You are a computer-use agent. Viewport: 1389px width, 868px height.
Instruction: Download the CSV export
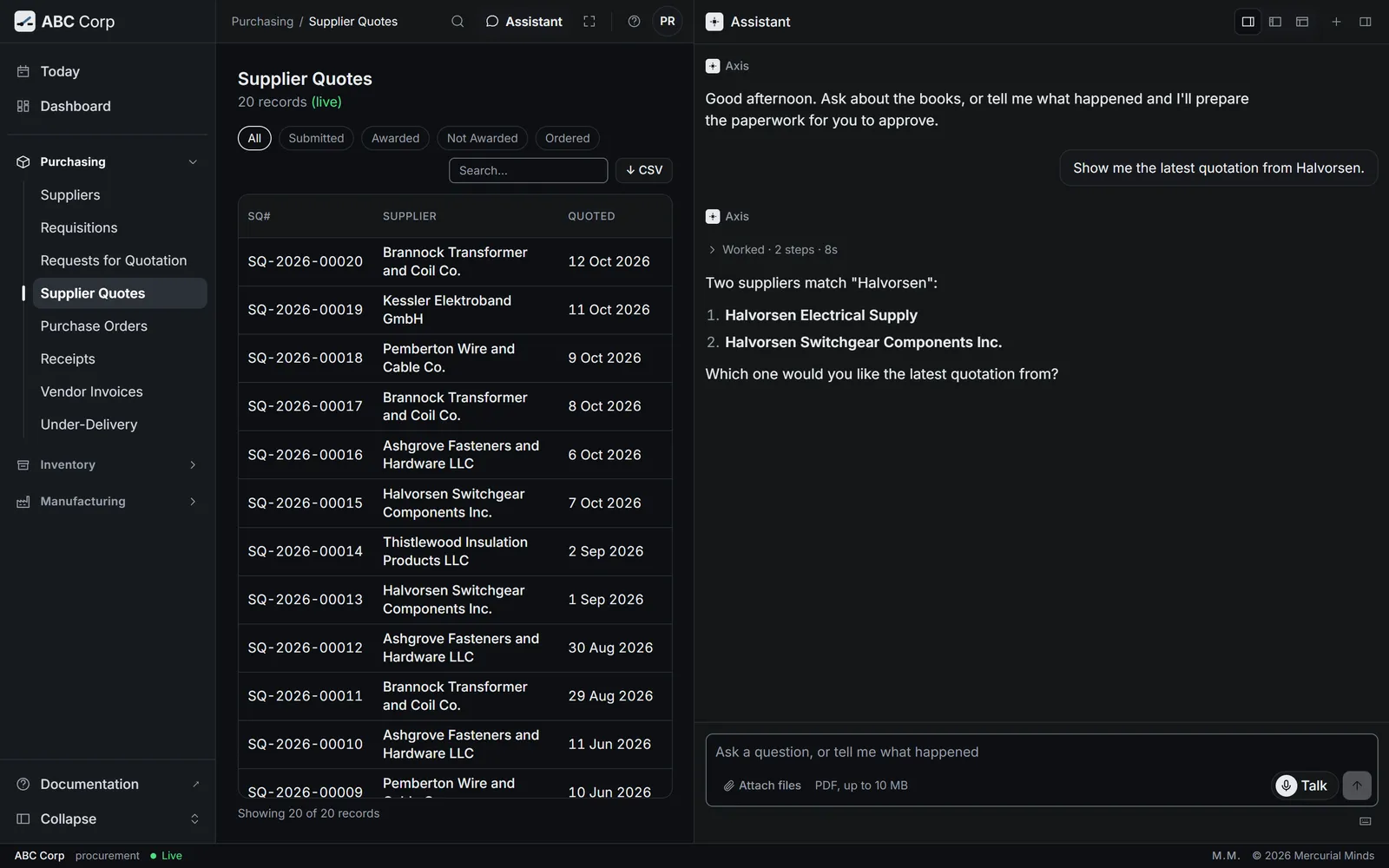click(x=643, y=170)
